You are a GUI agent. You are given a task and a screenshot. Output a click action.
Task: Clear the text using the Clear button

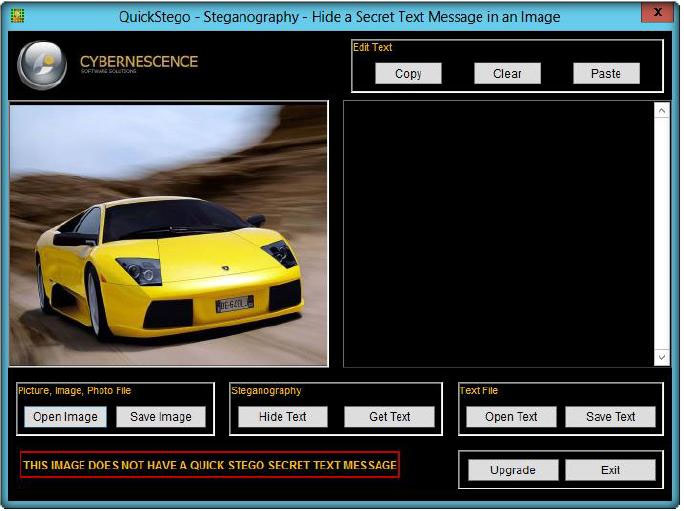tap(507, 74)
